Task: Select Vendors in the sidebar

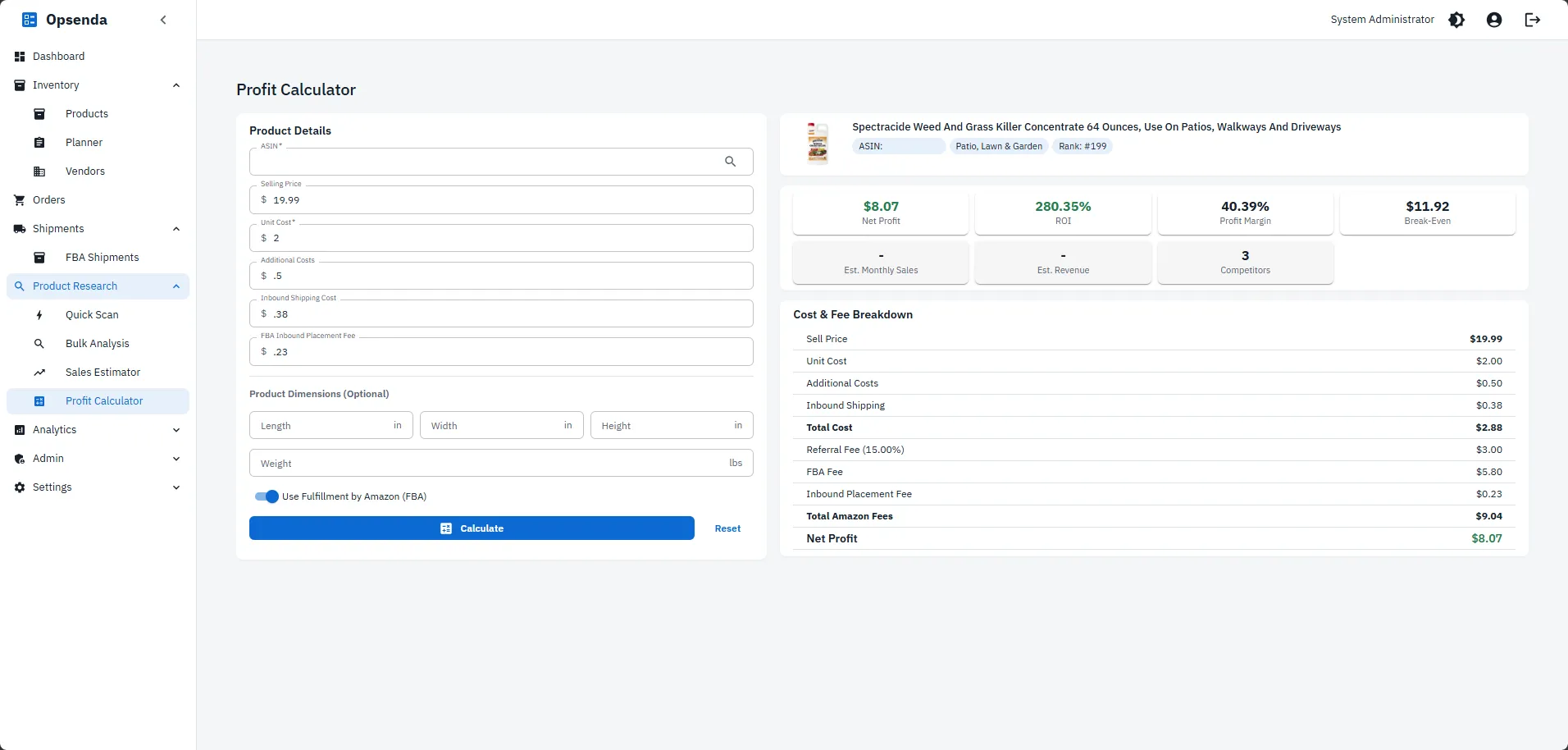Action: (98, 171)
